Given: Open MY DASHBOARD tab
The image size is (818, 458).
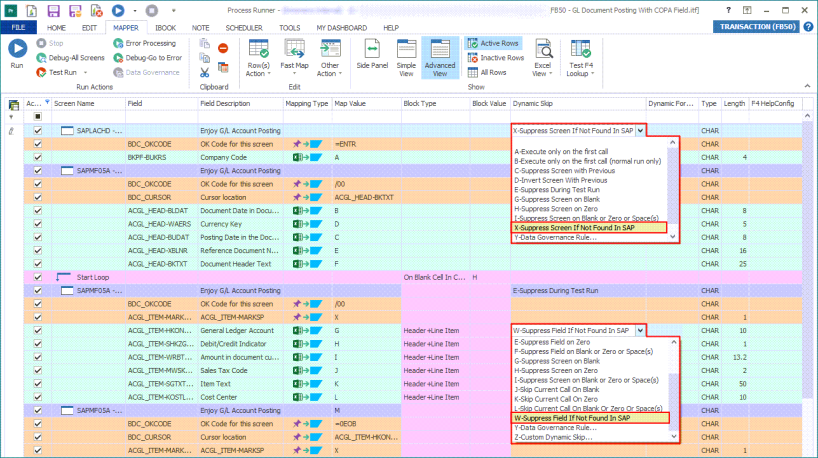Looking at the screenshot, I should point(342,28).
